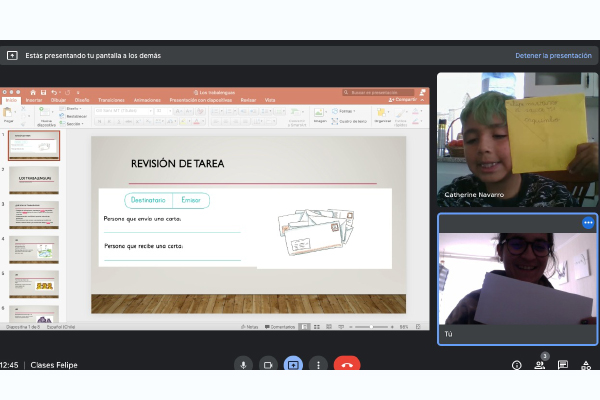Hang up the call
600x400 pixels.
(x=347, y=365)
